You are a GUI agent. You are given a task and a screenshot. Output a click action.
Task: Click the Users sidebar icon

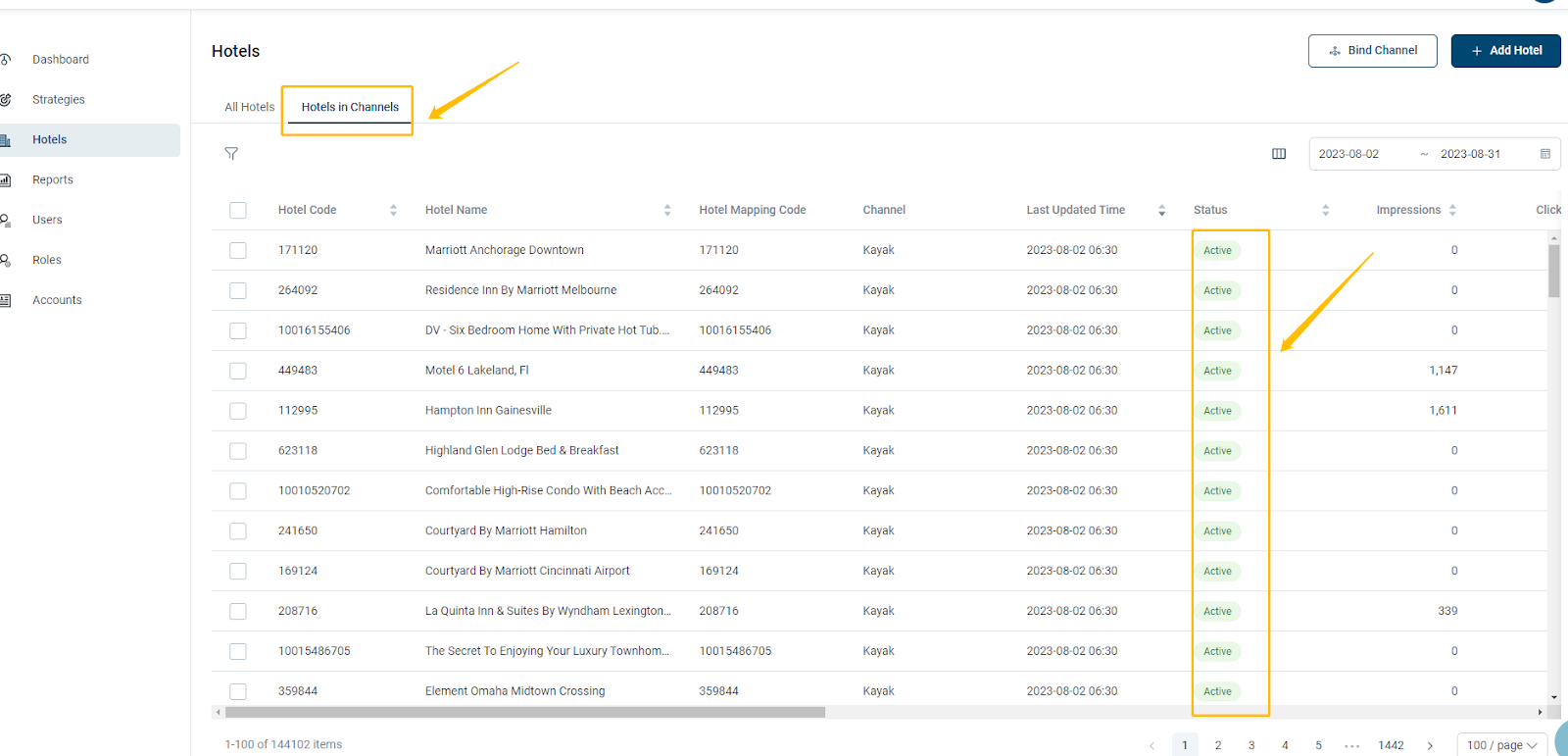coord(5,221)
